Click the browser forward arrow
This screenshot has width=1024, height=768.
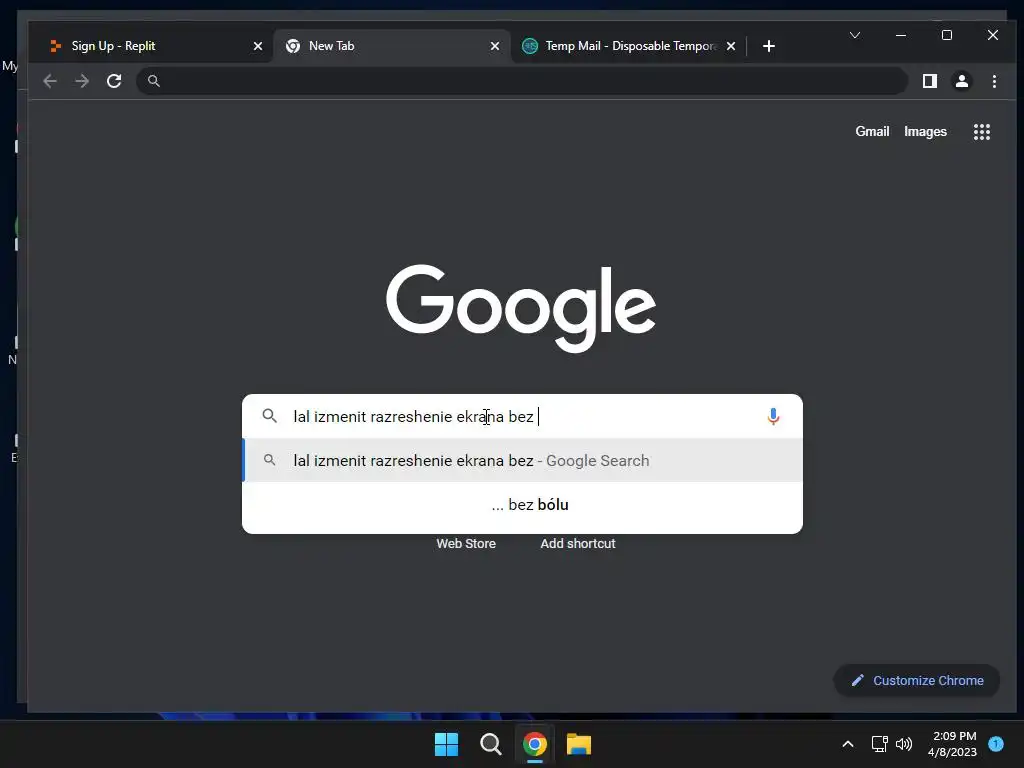[82, 81]
